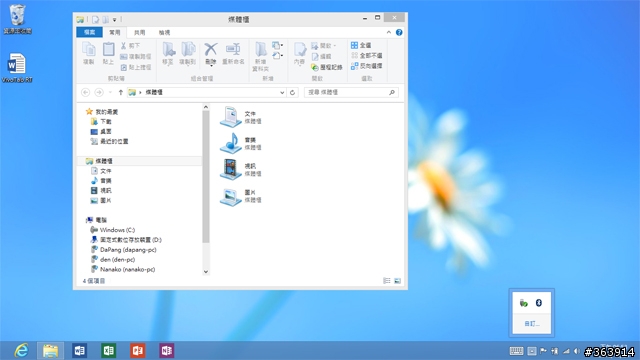This screenshot has height=360, width=640.
Task: Click Open (開啟) in the ribbon
Action: [x=324, y=46]
